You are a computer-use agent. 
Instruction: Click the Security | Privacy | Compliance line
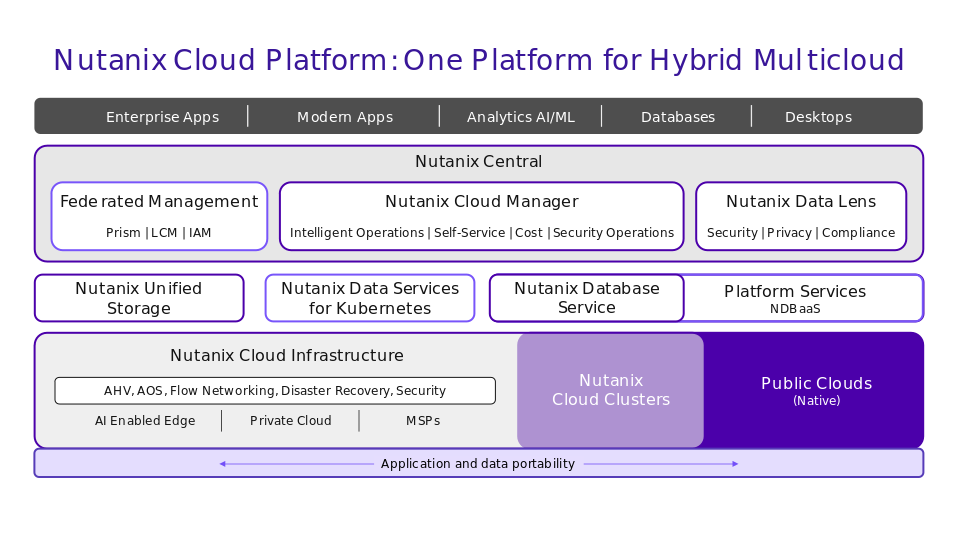coord(801,233)
